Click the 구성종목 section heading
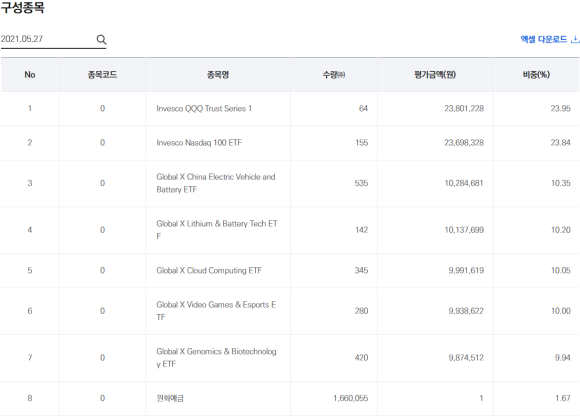The height and width of the screenshot is (417, 580). (23, 7)
